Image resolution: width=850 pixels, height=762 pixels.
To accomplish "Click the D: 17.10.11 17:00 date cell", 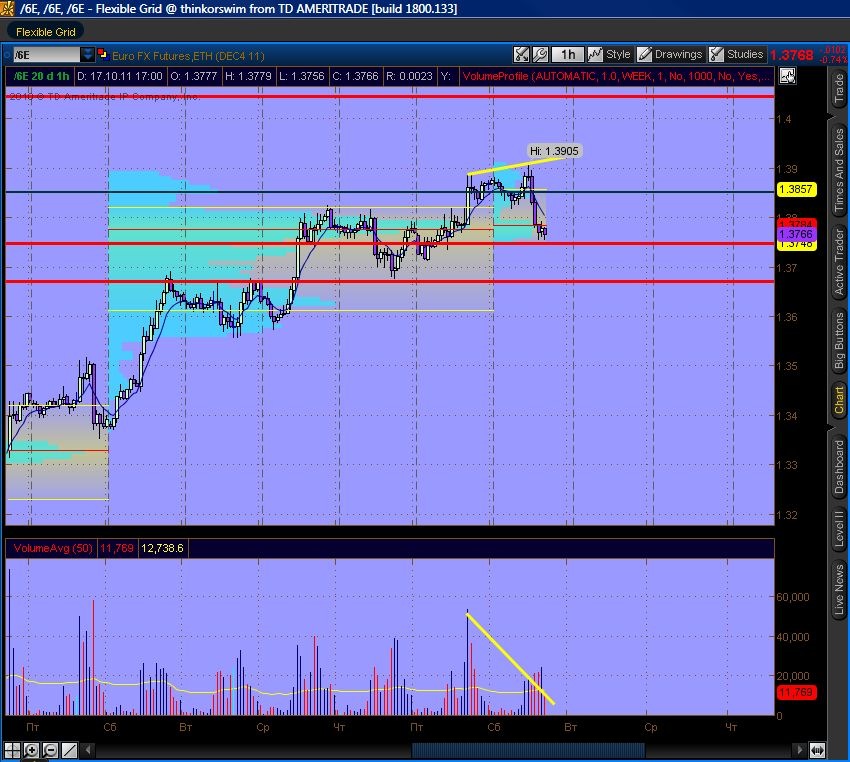I will [x=120, y=76].
